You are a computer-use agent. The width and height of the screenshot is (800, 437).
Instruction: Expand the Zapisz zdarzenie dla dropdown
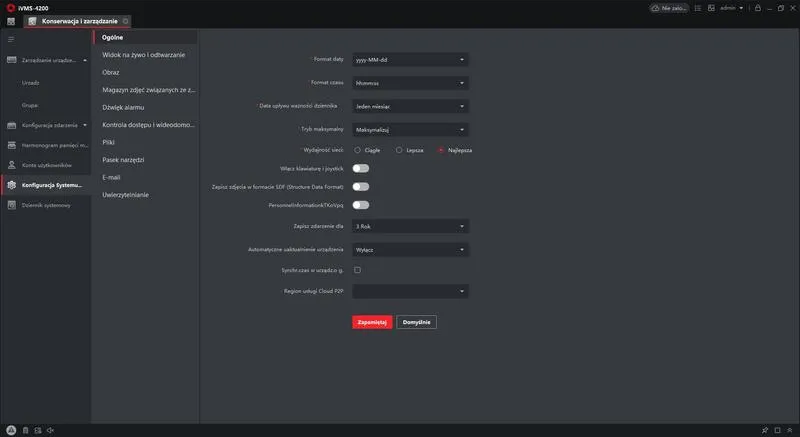410,227
